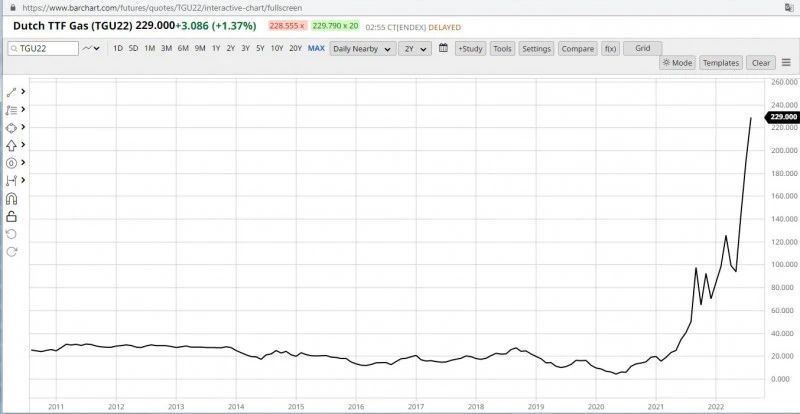Select the trend line drawing tool
The height and width of the screenshot is (414, 800).
[11, 92]
